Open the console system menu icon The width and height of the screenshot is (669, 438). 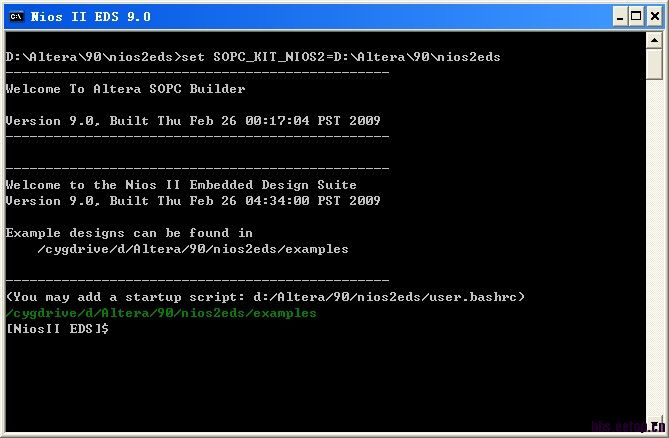17,16
